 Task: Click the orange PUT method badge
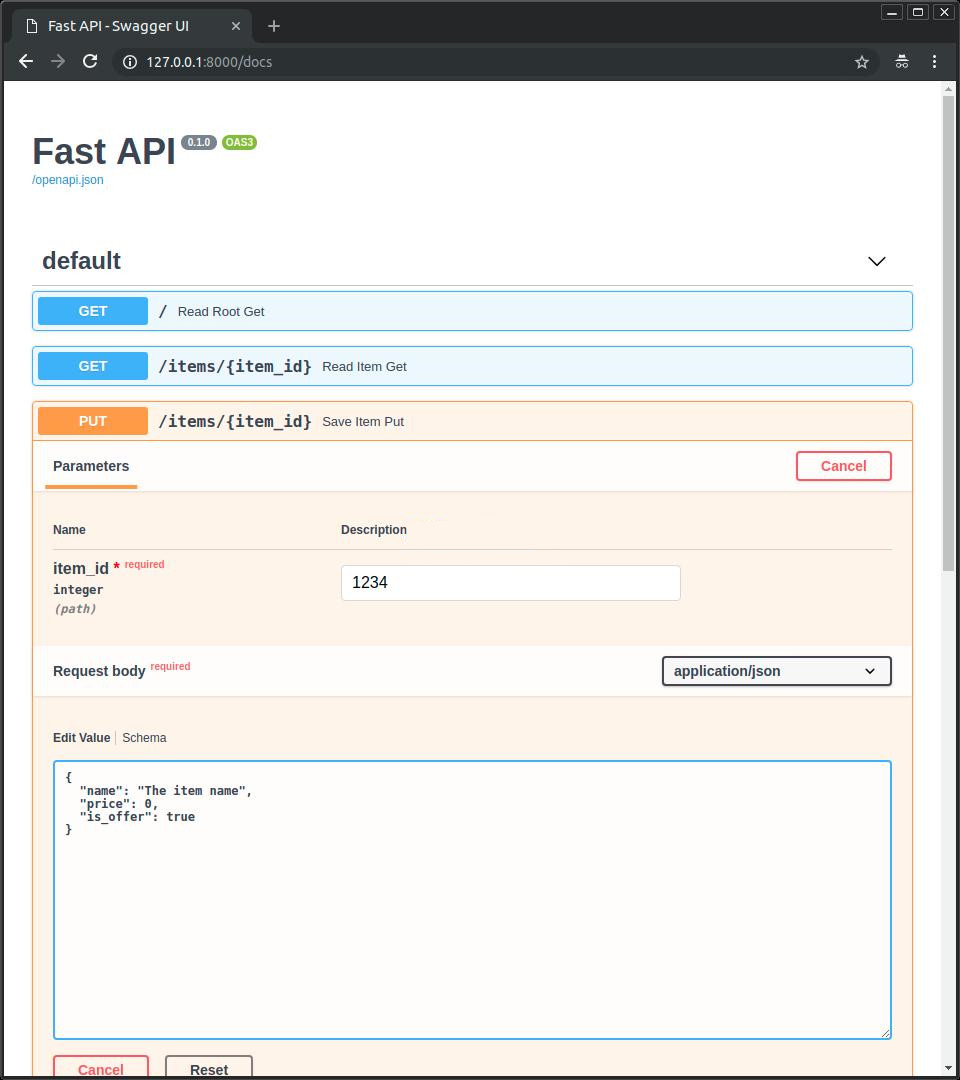click(92, 421)
